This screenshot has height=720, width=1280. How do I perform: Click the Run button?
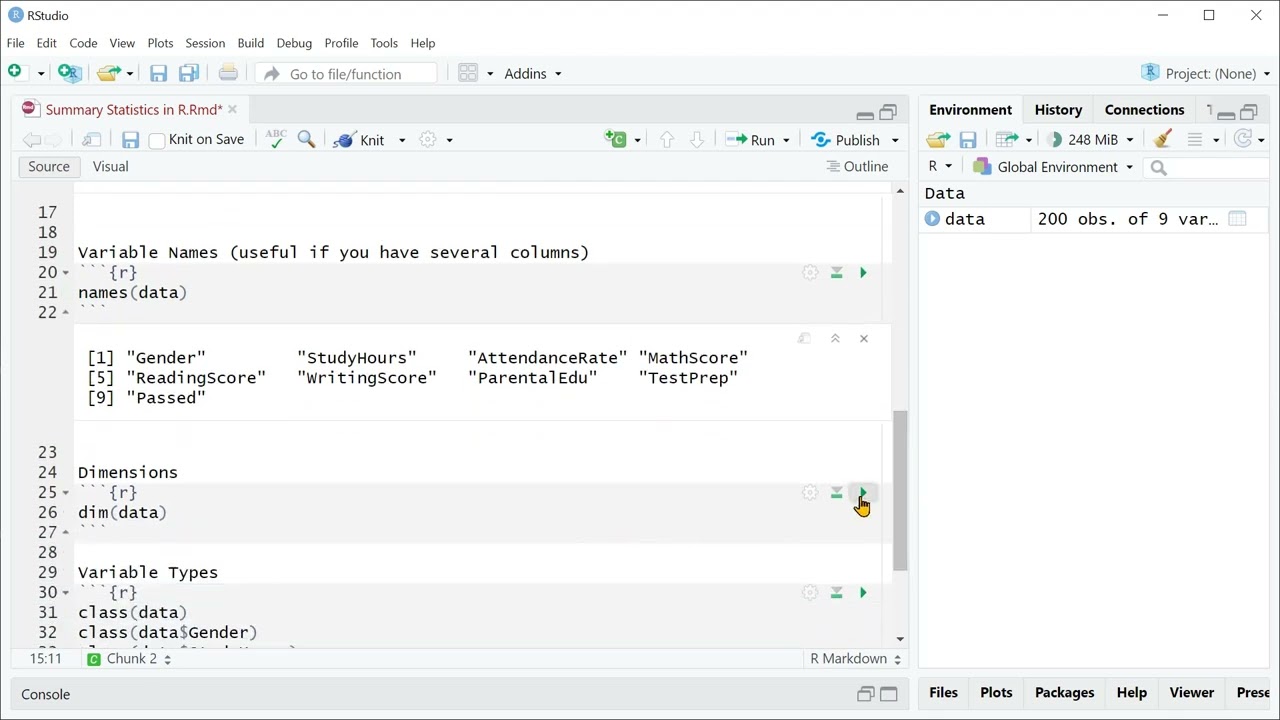click(x=751, y=140)
